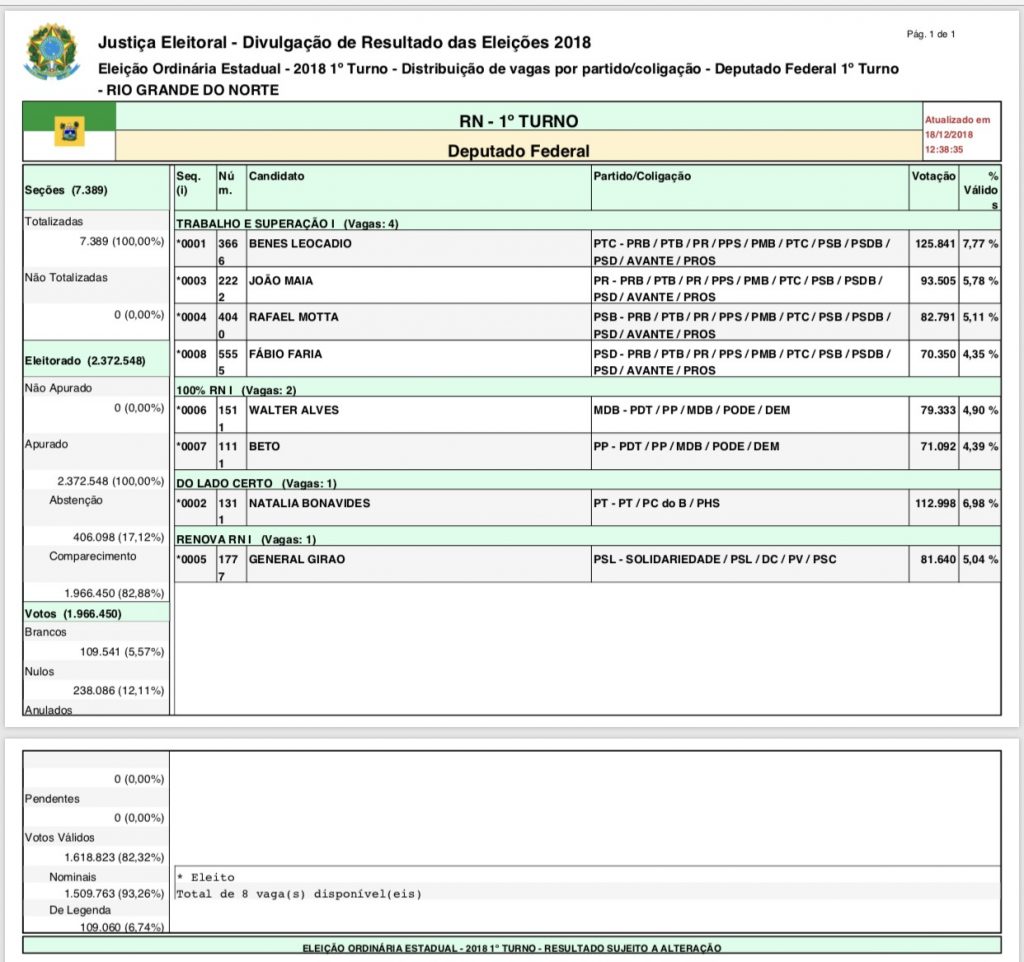Click the Comparecimento value 1.966.450 (82,88%)
This screenshot has height=962, width=1024.
114,594
